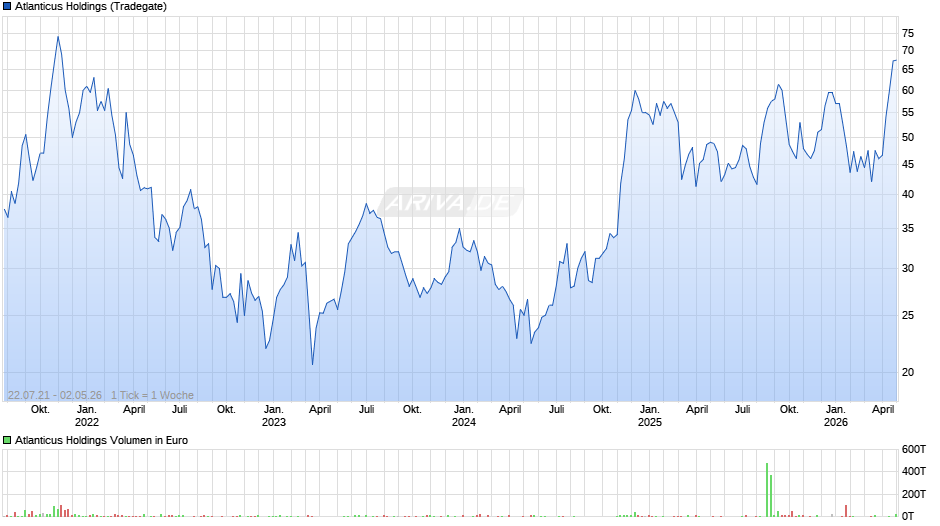Click the 'Jan. 2024' time axis label
This screenshot has width=940, height=526.
463,416
